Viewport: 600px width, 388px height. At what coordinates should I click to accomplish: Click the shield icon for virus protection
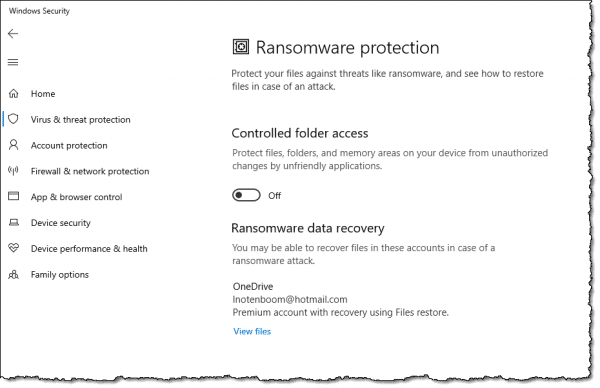pyautogui.click(x=13, y=119)
